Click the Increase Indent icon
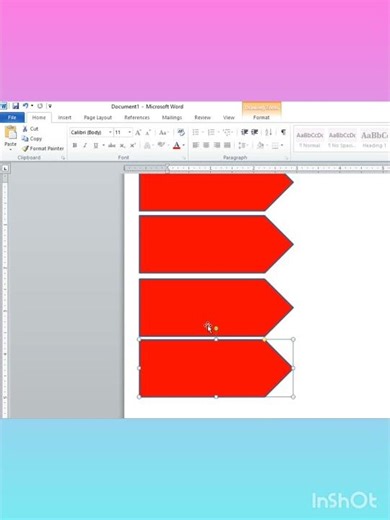Image resolution: width=390 pixels, height=520 pixels. click(x=255, y=132)
